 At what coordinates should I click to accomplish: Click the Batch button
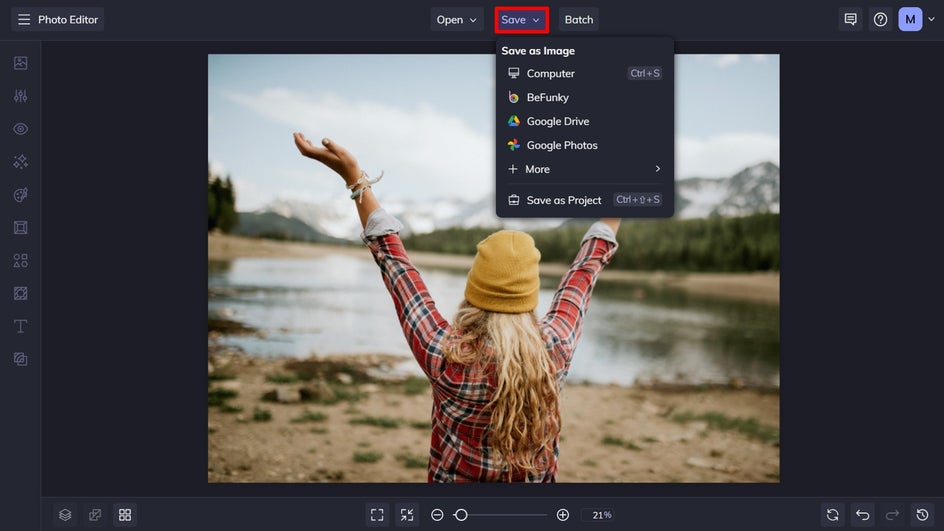tap(579, 19)
